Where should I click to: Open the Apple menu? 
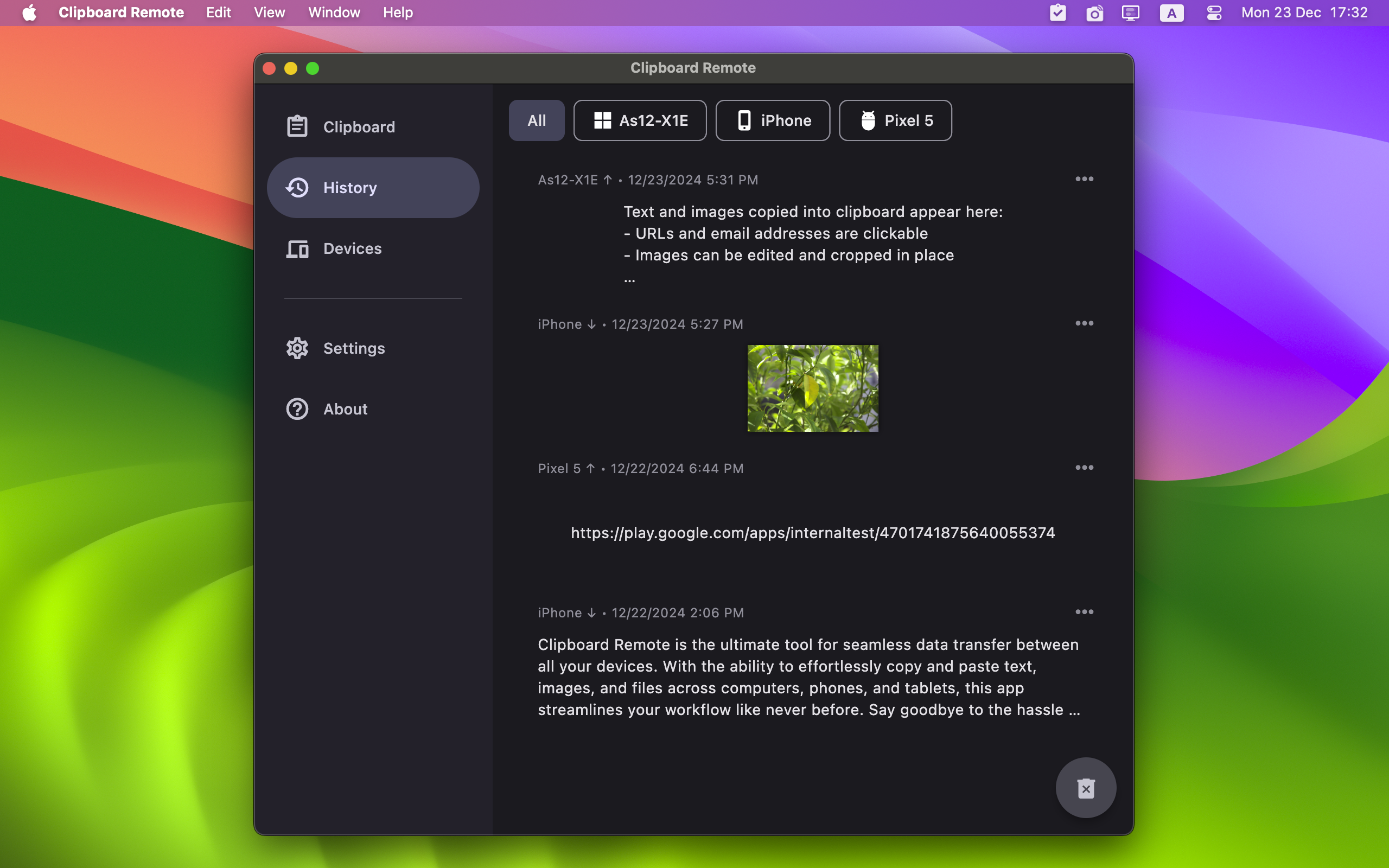pos(30,12)
